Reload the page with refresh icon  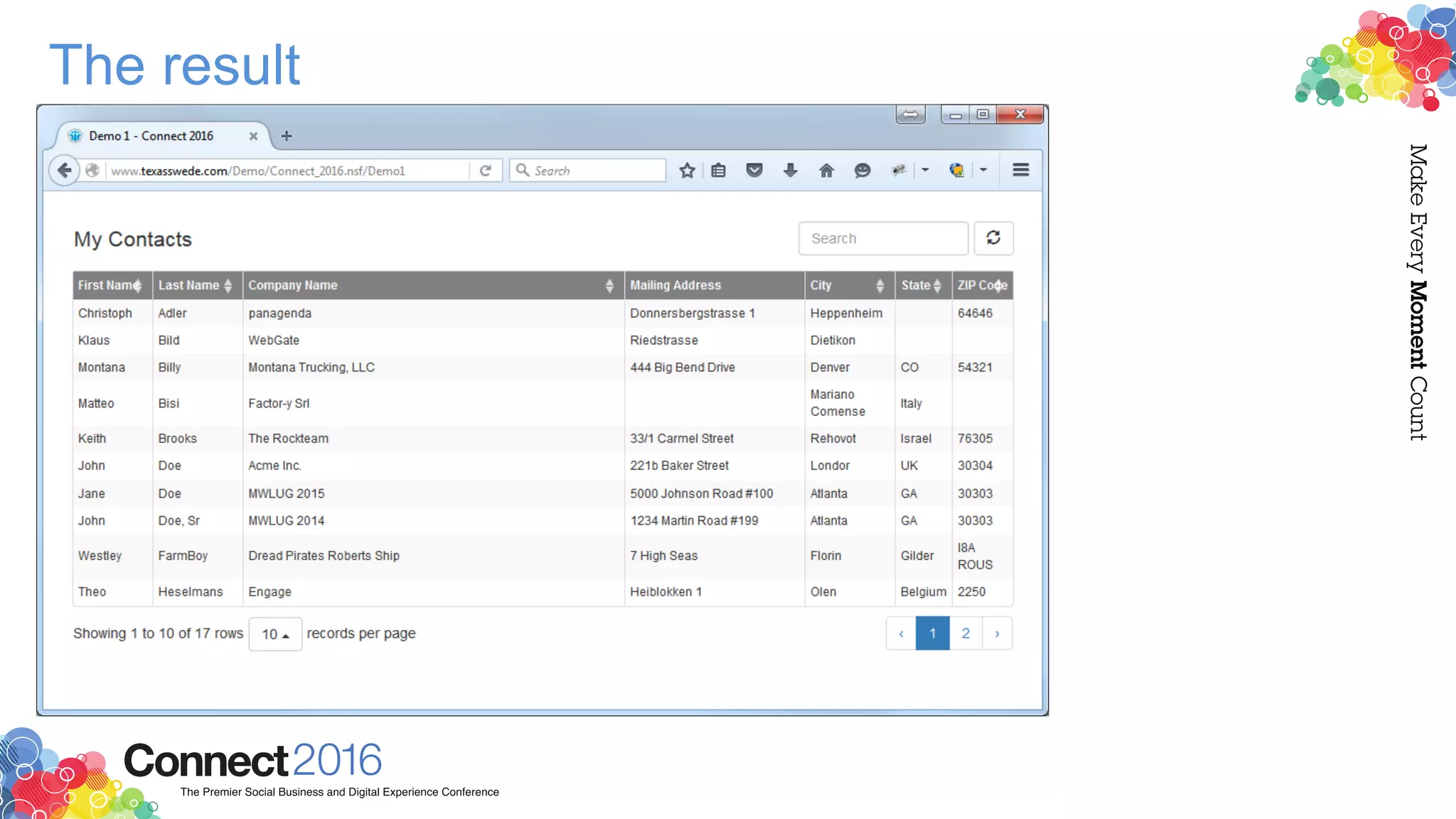click(x=486, y=171)
